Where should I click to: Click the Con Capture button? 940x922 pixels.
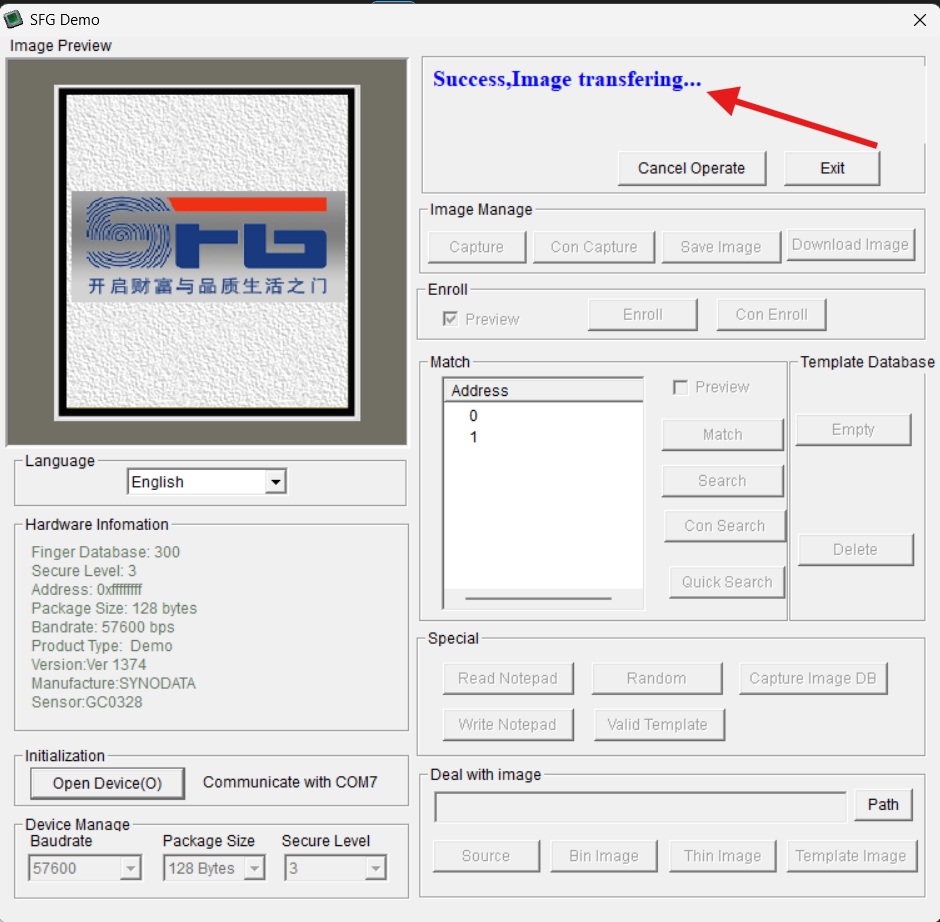click(x=593, y=247)
